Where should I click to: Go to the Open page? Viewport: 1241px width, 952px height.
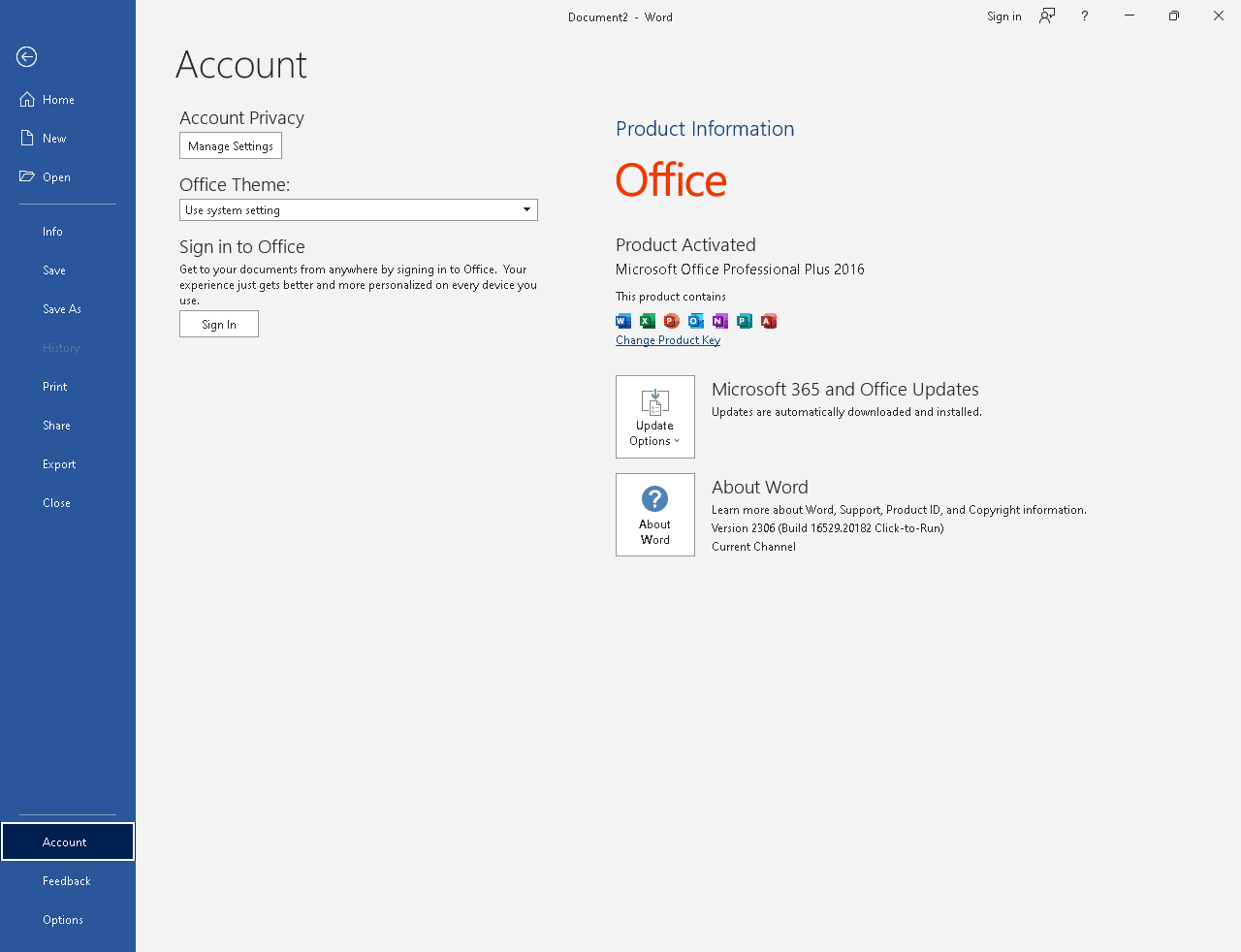pos(68,177)
